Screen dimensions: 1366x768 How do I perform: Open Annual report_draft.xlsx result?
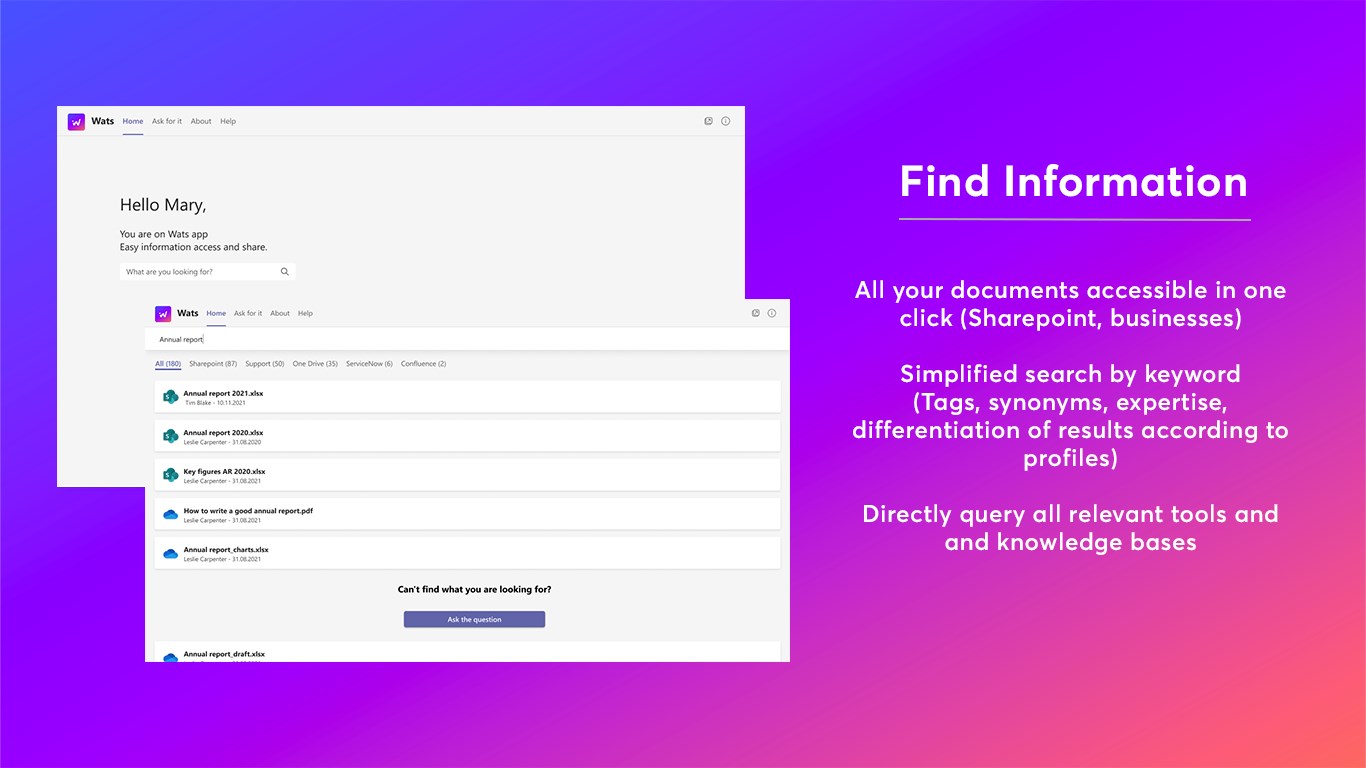[467, 652]
